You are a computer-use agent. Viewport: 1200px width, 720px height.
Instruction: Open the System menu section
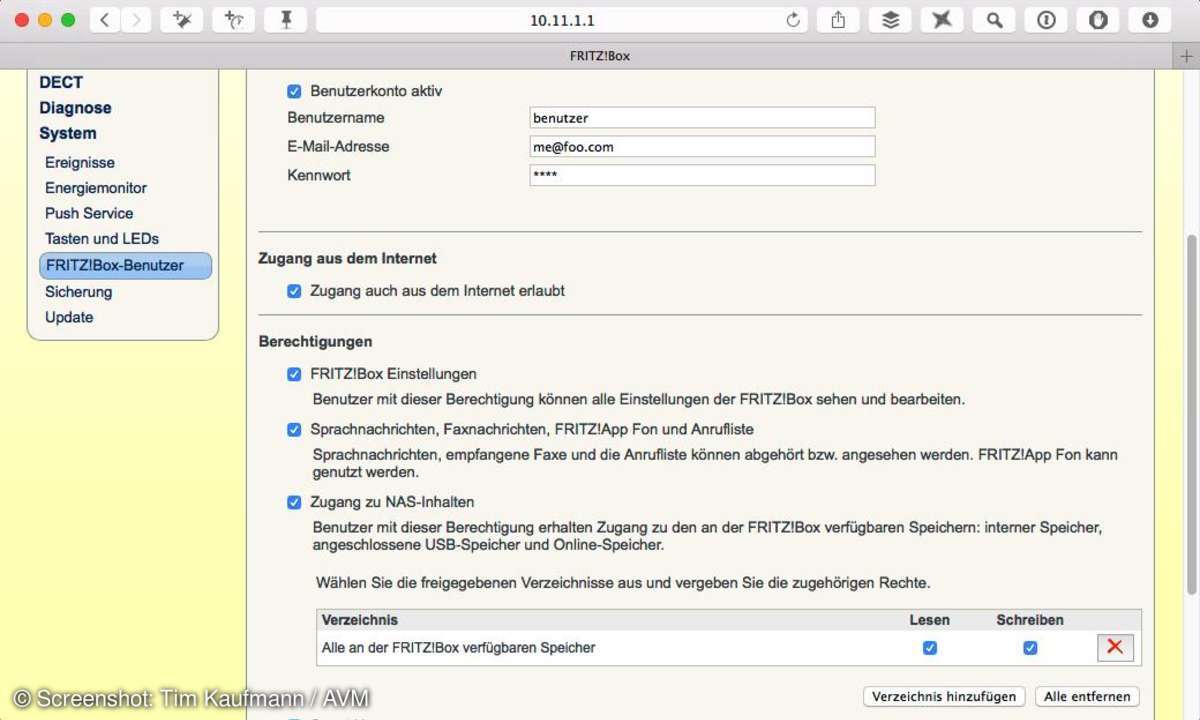coord(68,133)
